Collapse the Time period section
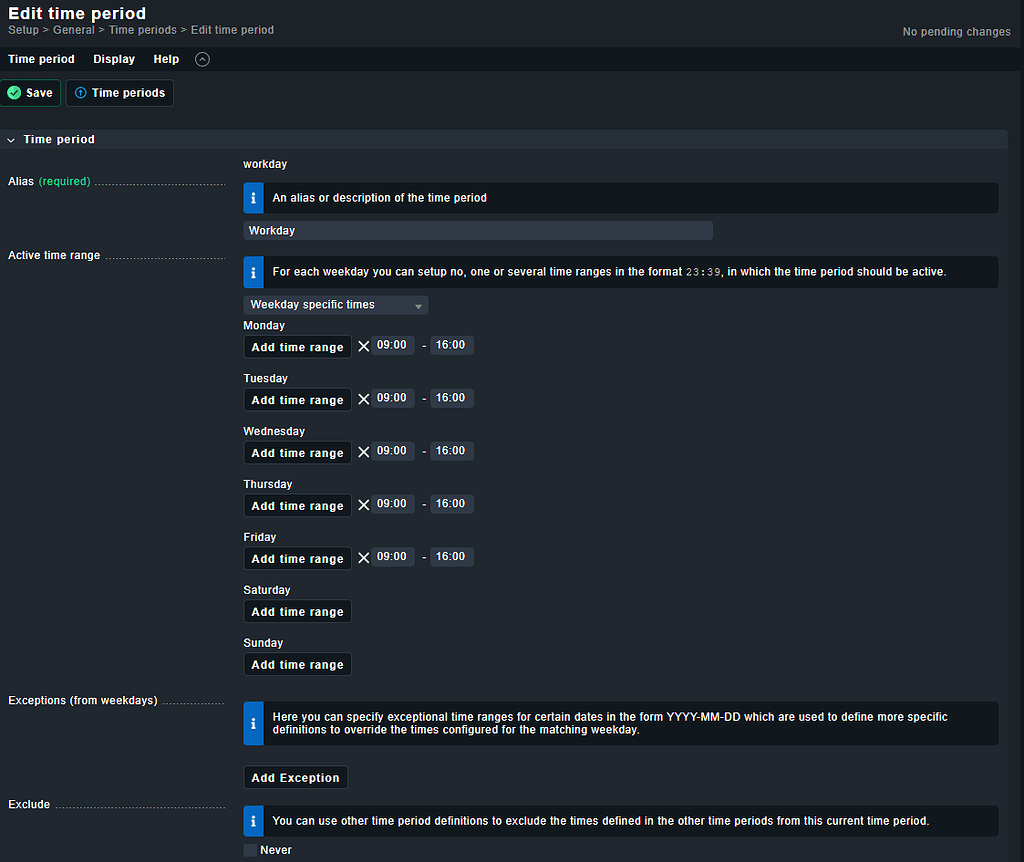 point(12,140)
